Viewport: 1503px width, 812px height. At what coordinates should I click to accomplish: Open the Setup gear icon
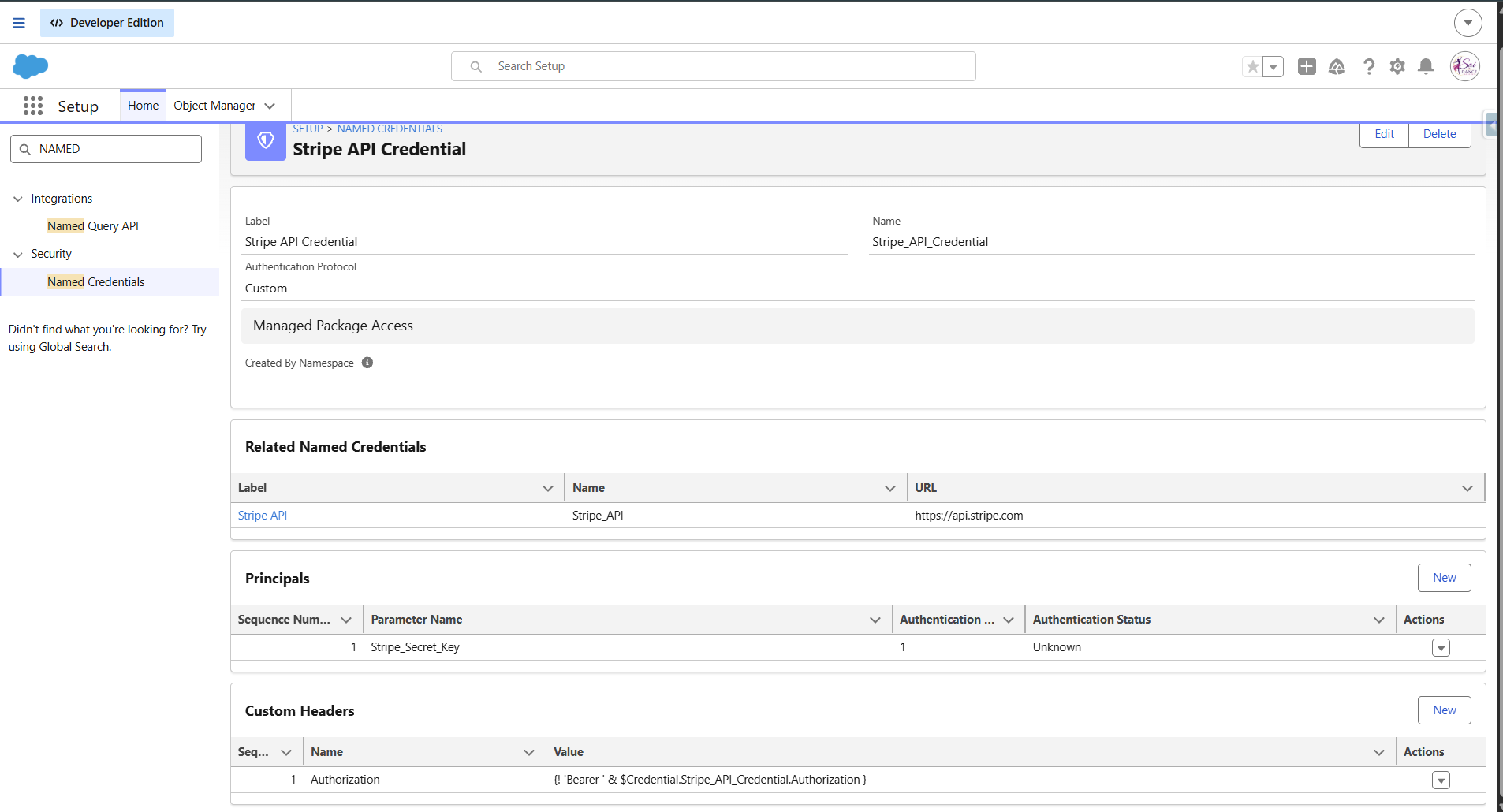tap(1397, 66)
